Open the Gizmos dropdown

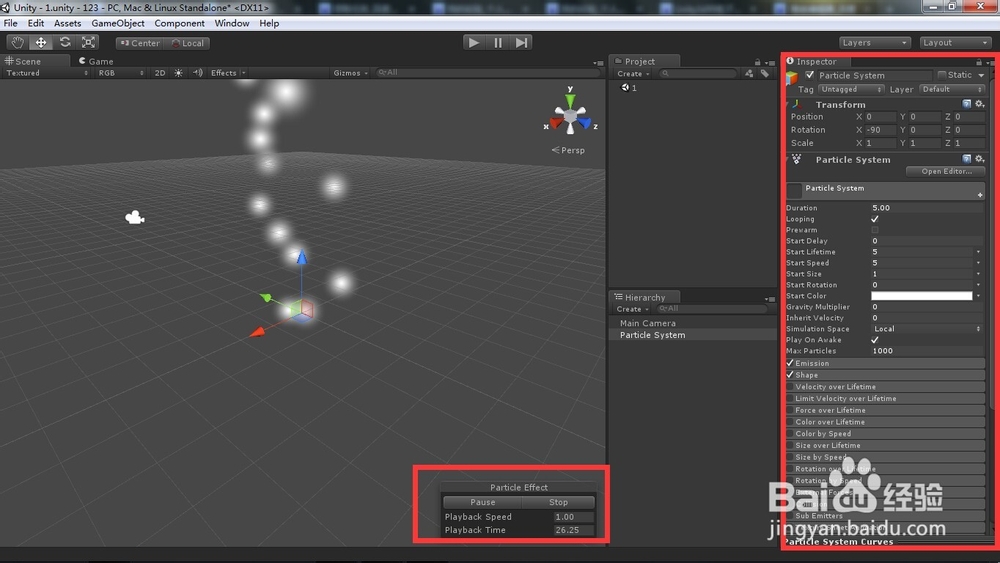[x=350, y=73]
